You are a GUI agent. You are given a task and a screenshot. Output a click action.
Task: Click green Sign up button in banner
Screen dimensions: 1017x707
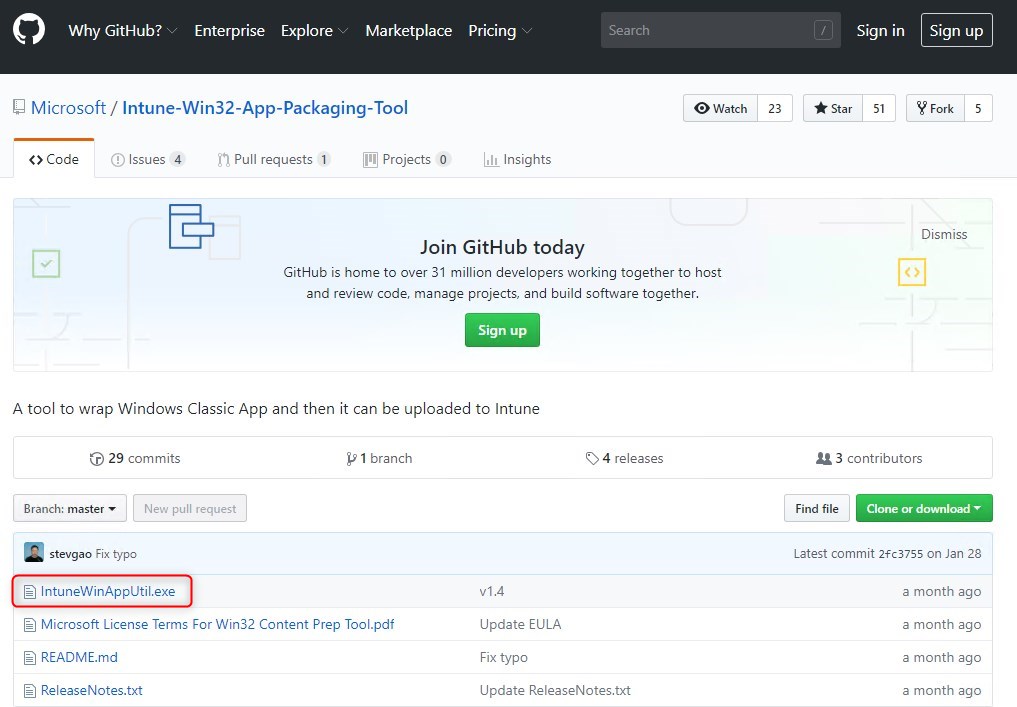click(x=502, y=330)
